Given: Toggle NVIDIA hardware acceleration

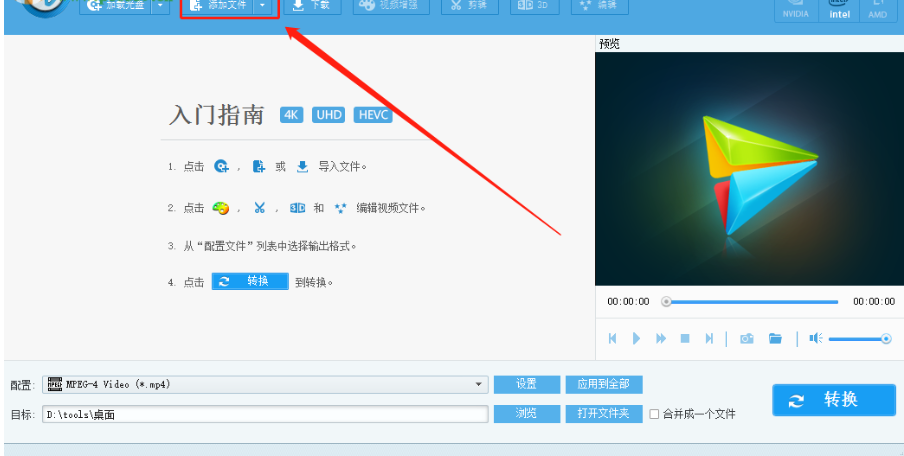Looking at the screenshot, I should pos(796,10).
